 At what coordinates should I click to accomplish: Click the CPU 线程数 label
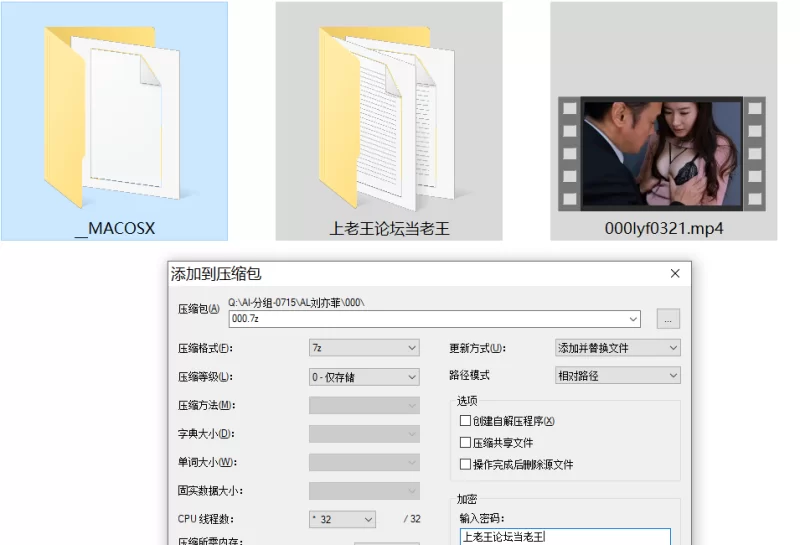[206, 519]
